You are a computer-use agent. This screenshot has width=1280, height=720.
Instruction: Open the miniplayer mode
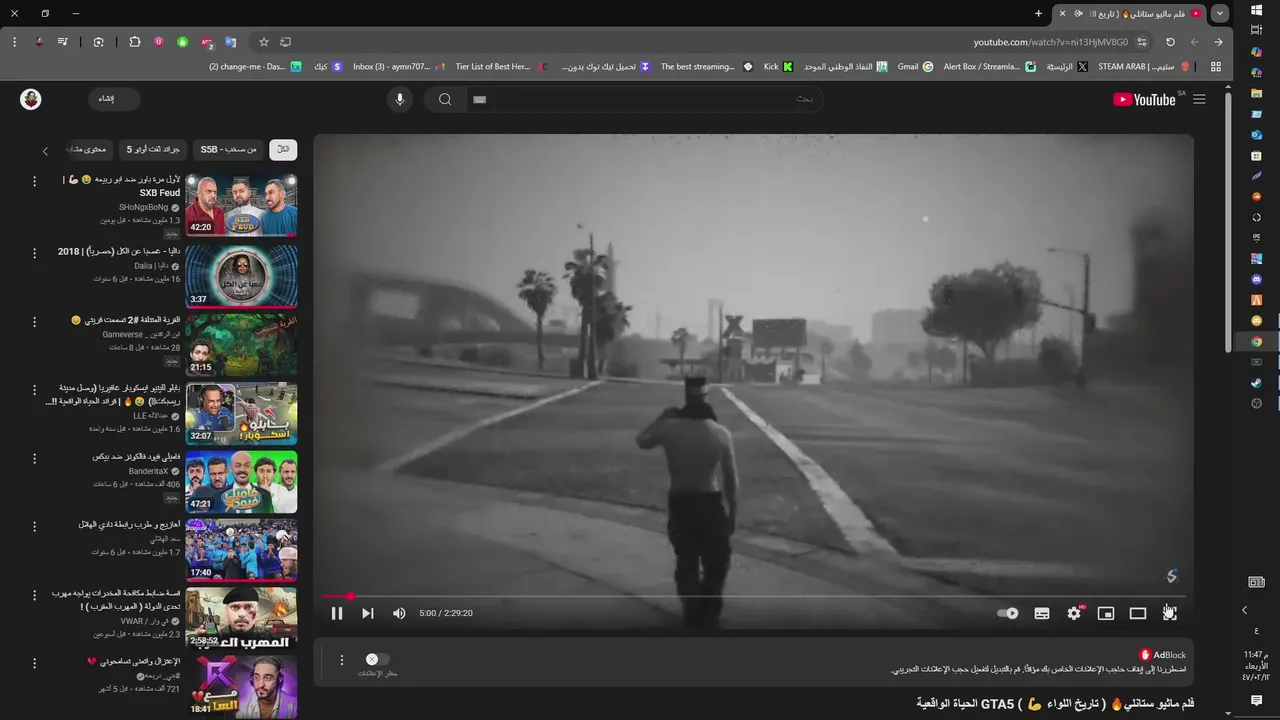tap(1106, 613)
